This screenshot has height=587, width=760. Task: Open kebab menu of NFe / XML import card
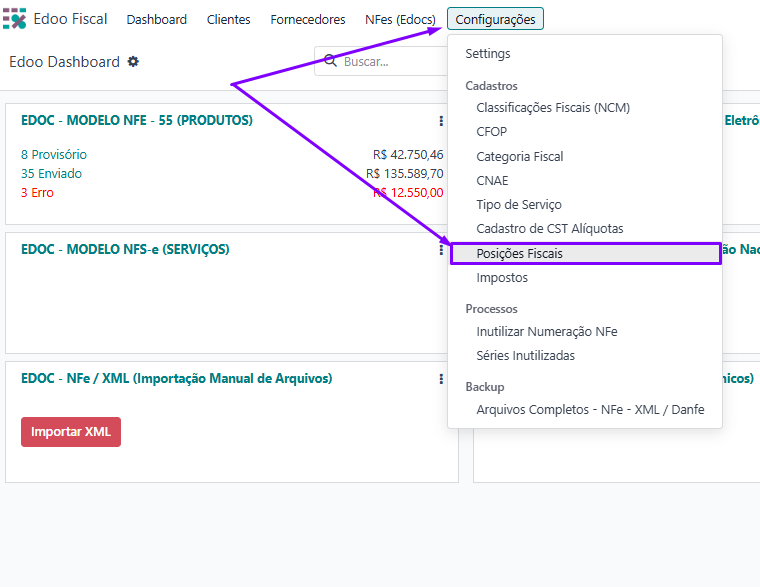[x=441, y=379]
